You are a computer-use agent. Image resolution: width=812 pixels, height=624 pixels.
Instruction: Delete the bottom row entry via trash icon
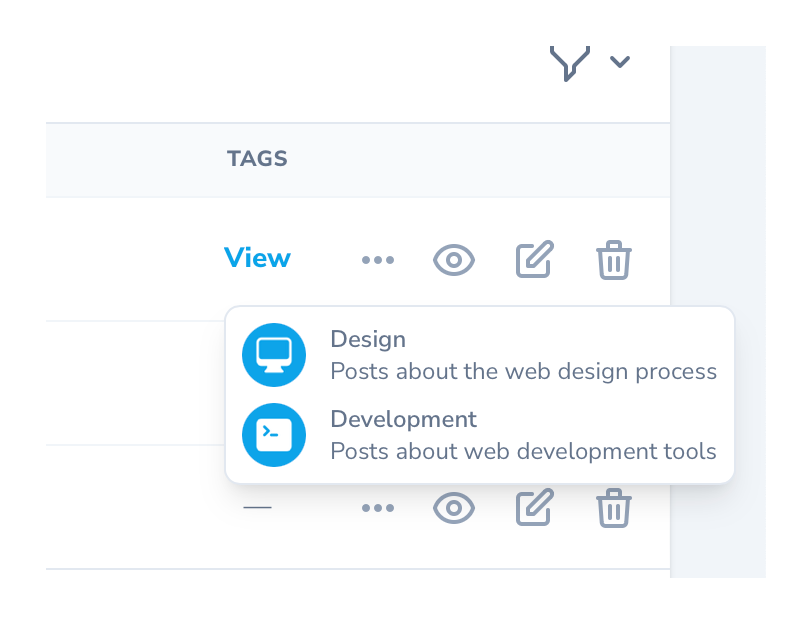[x=614, y=508]
